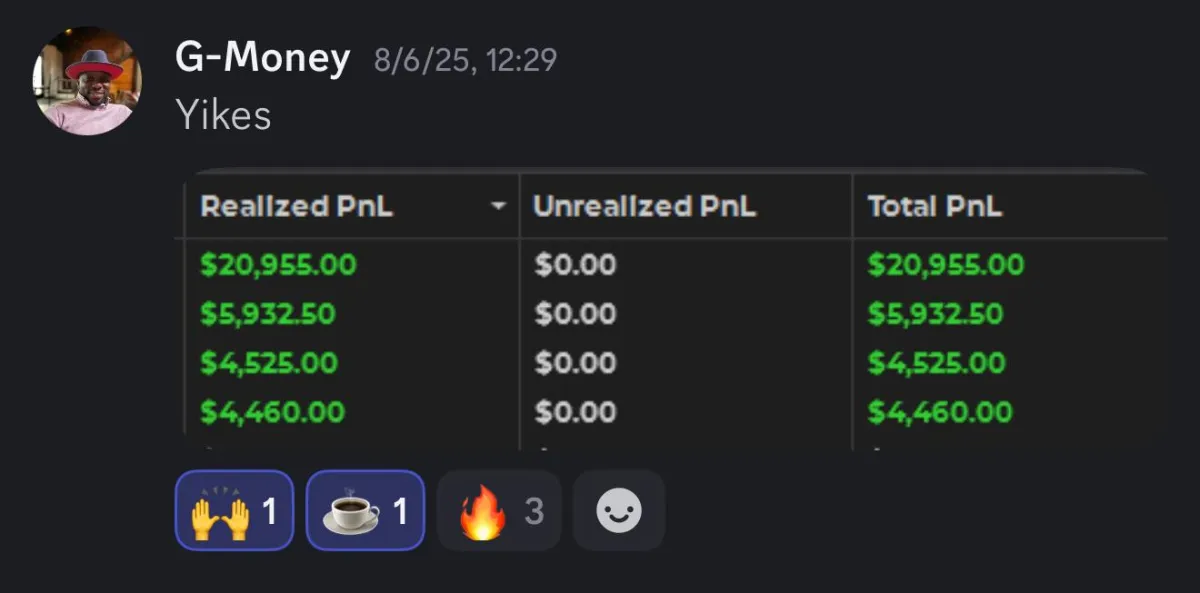
Task: Toggle the coffee cup reaction
Action: click(365, 510)
